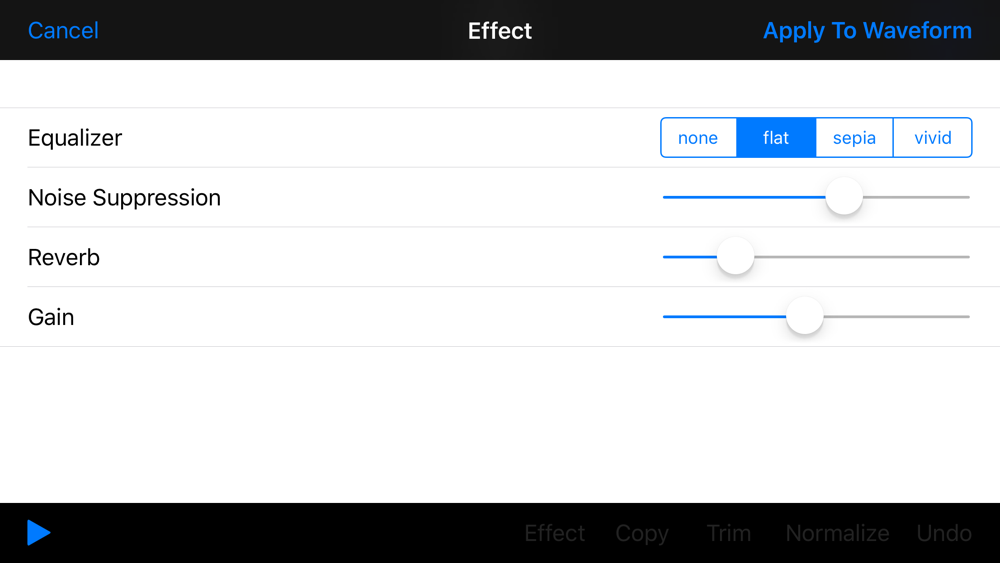Image resolution: width=1000 pixels, height=563 pixels.
Task: Click Undo in the bottom toolbar
Action: (944, 533)
